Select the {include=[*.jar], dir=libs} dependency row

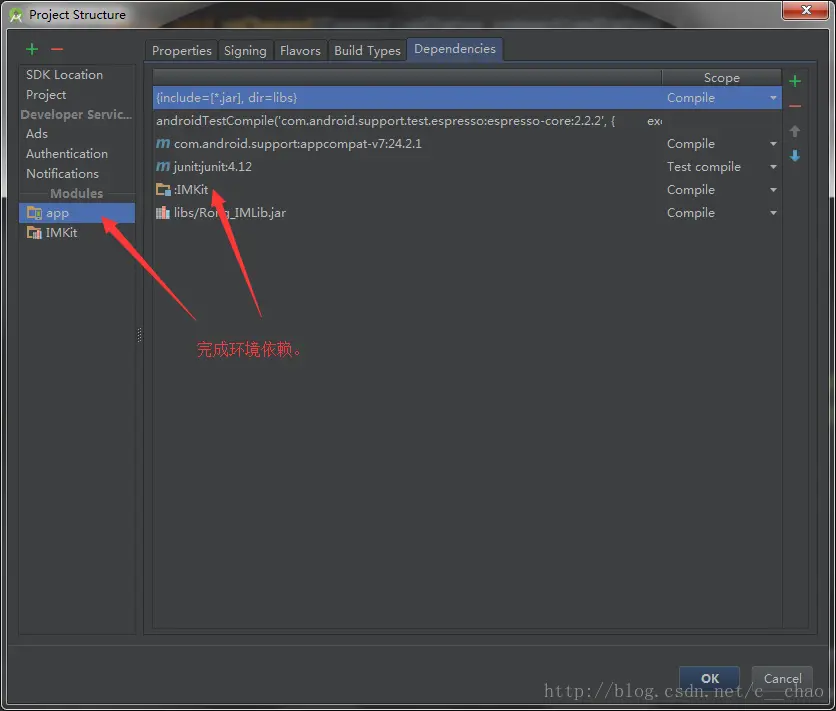[x=467, y=98]
